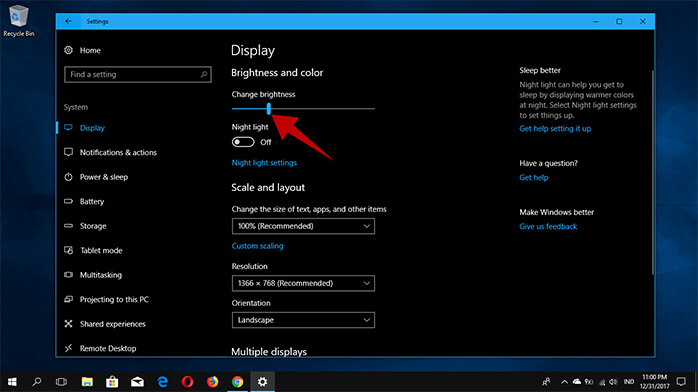
Task: Click the Settings gear on taskbar
Action: click(263, 382)
